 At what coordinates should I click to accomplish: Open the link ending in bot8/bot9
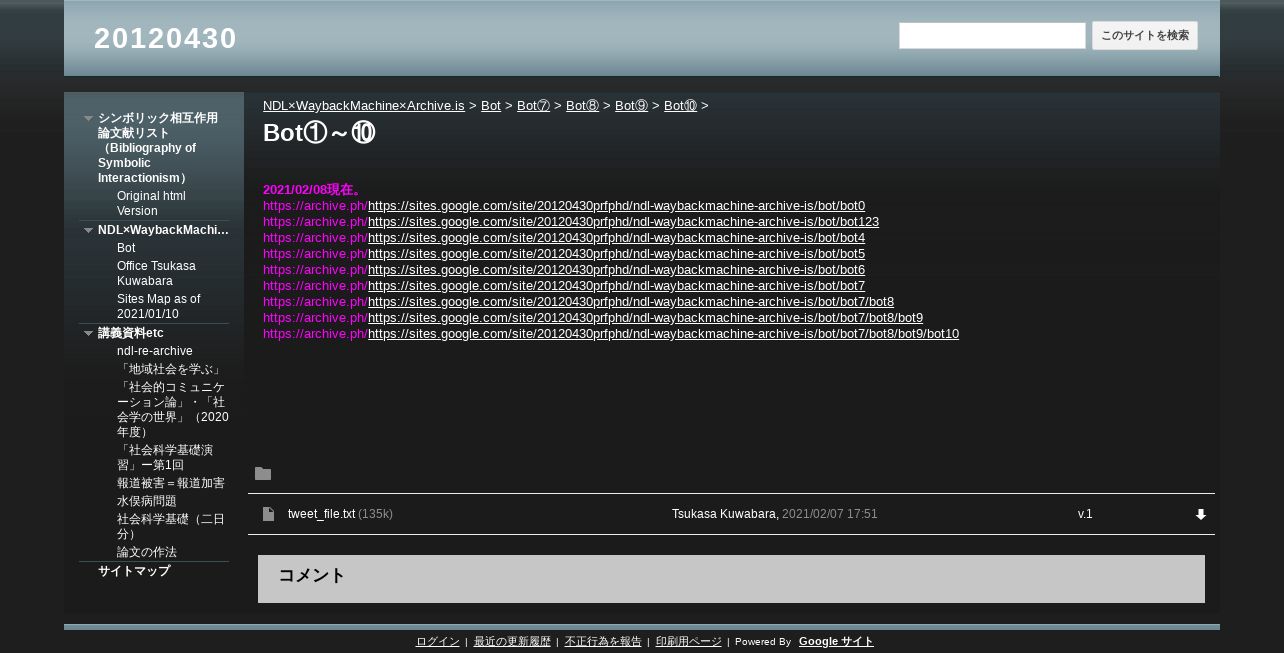point(645,318)
